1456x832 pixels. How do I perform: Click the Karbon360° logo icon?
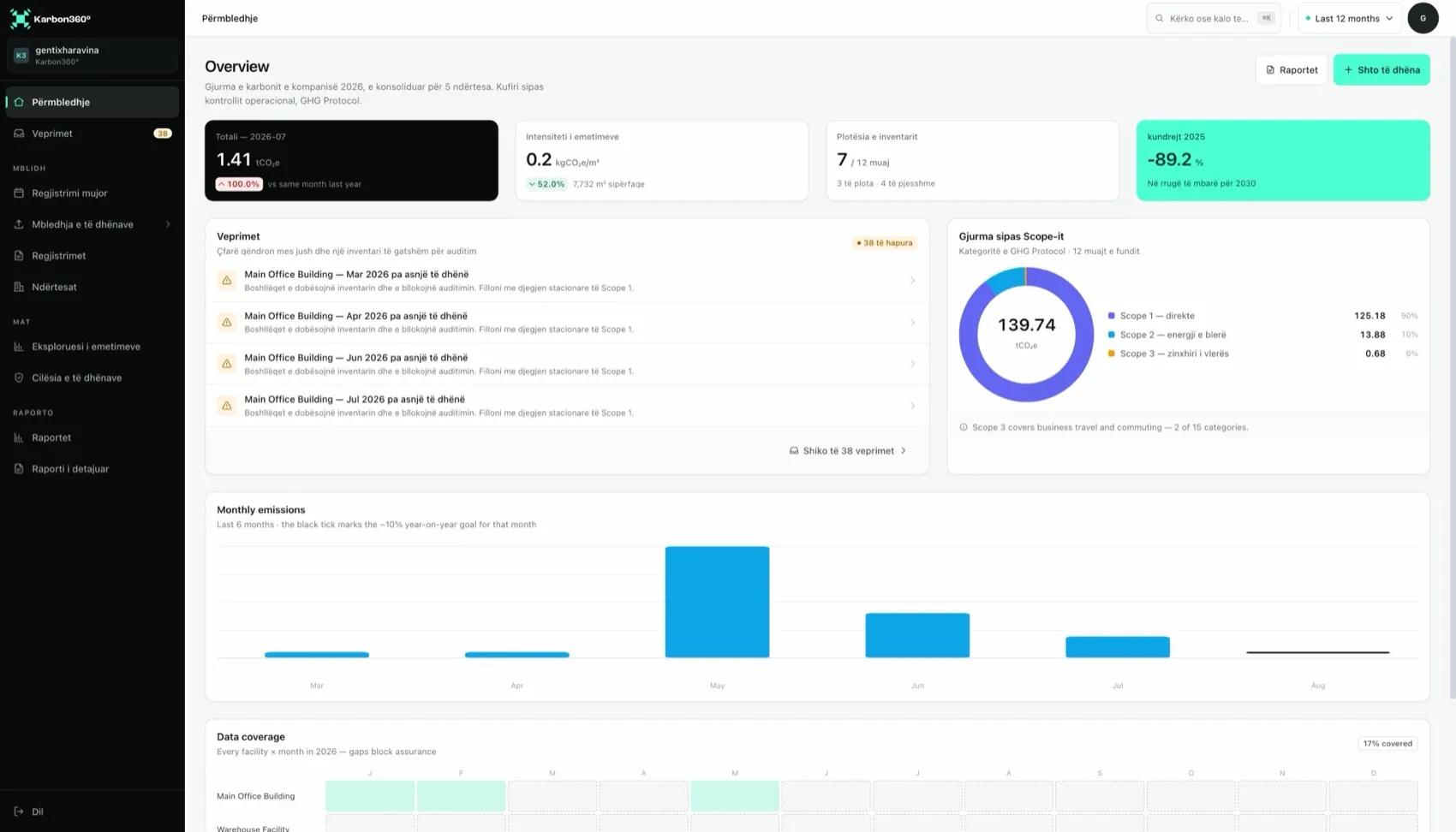click(20, 18)
